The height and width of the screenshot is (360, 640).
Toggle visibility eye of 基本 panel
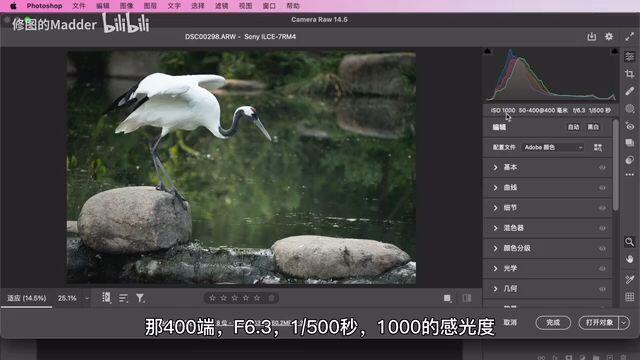click(602, 167)
